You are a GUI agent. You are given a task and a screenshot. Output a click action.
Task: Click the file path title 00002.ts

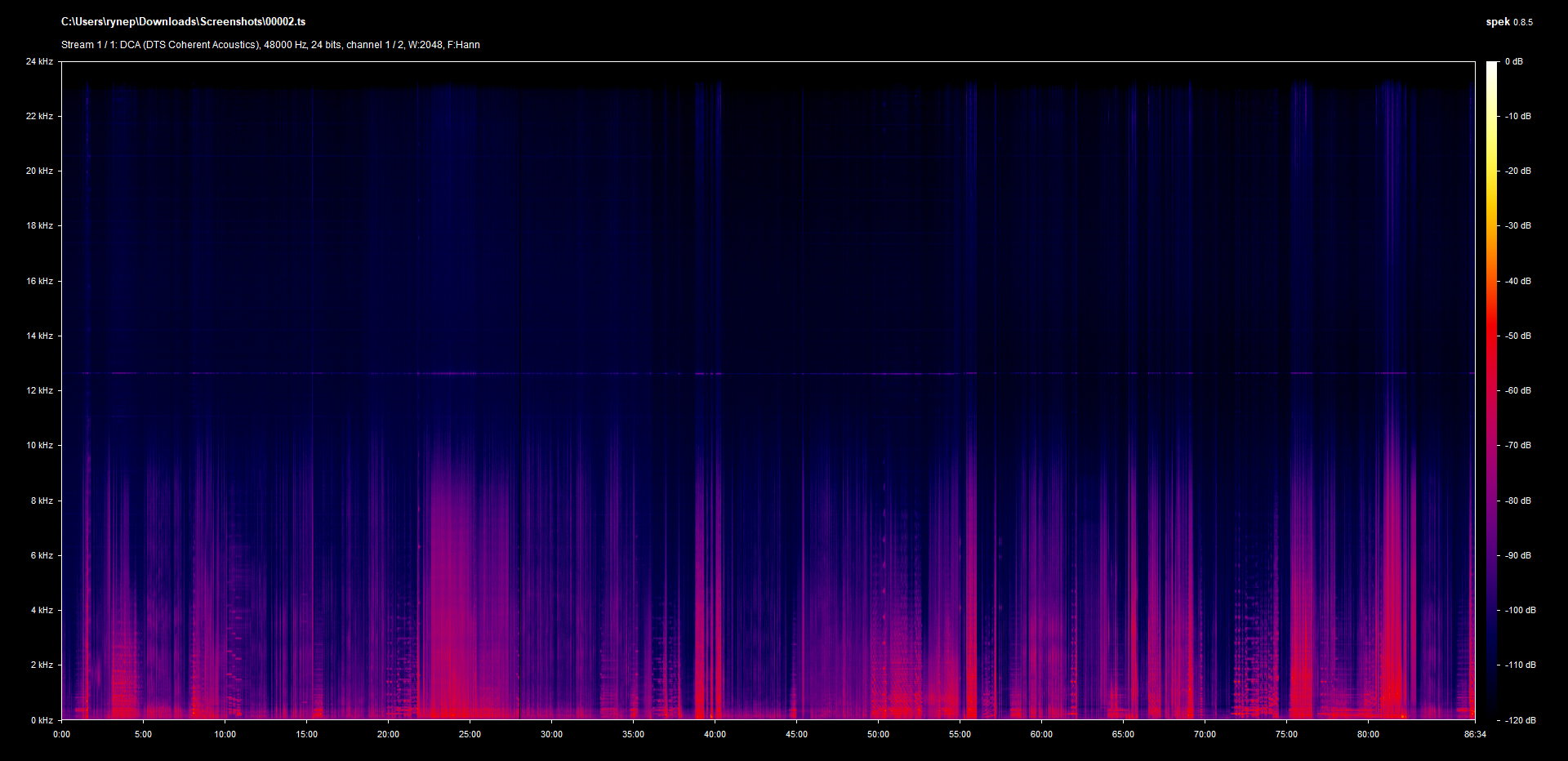(x=183, y=22)
